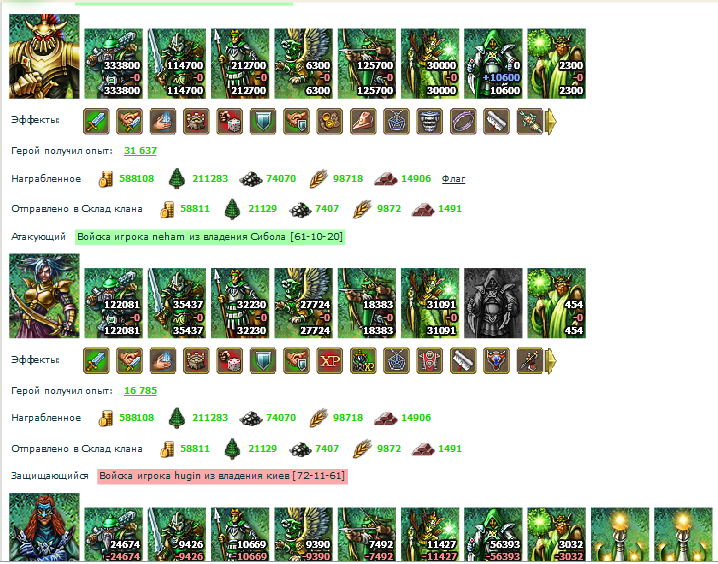Click the golden-armored hero portrait
The image size is (718, 564).
point(44,56)
